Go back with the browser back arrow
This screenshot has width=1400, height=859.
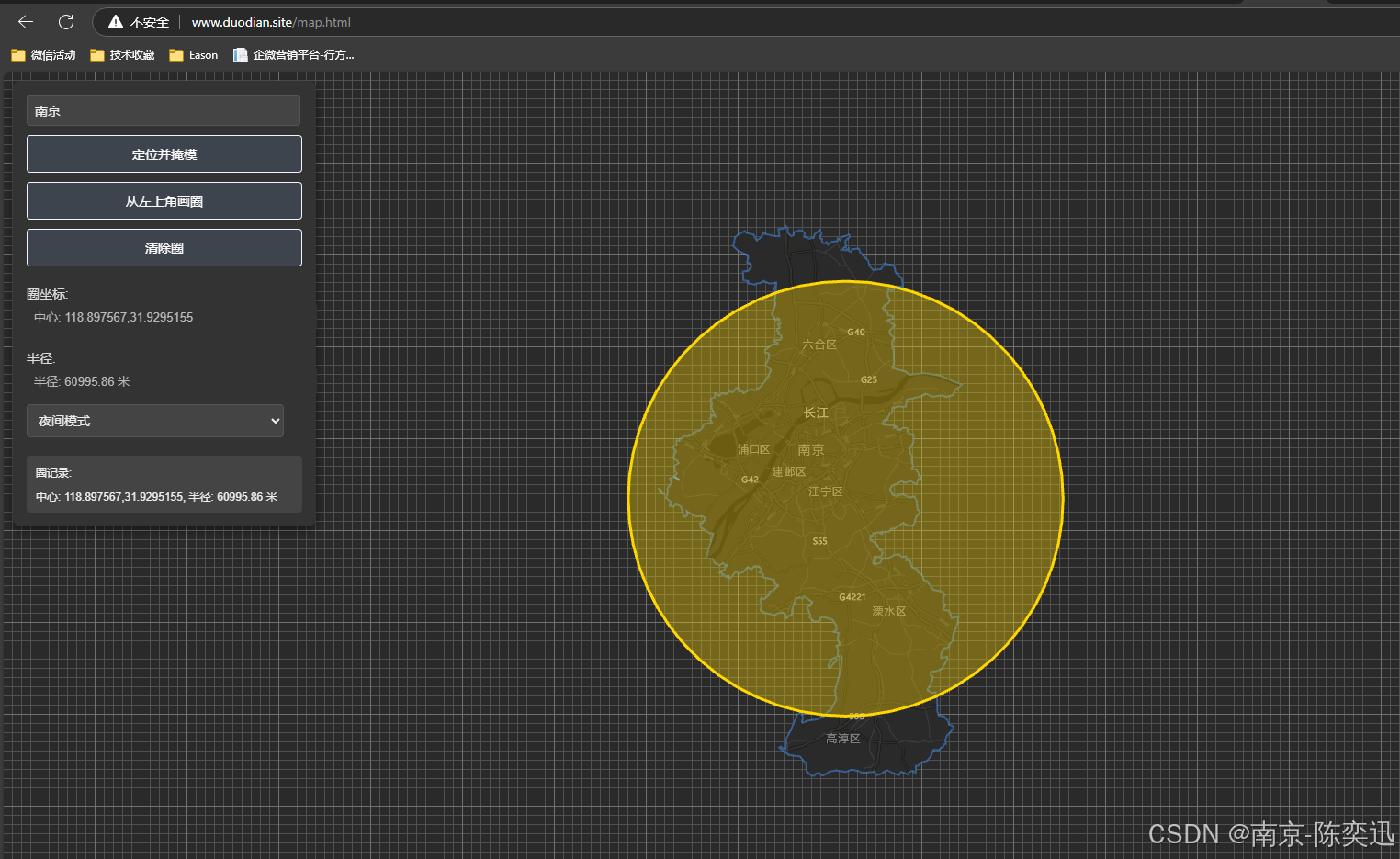[x=26, y=21]
